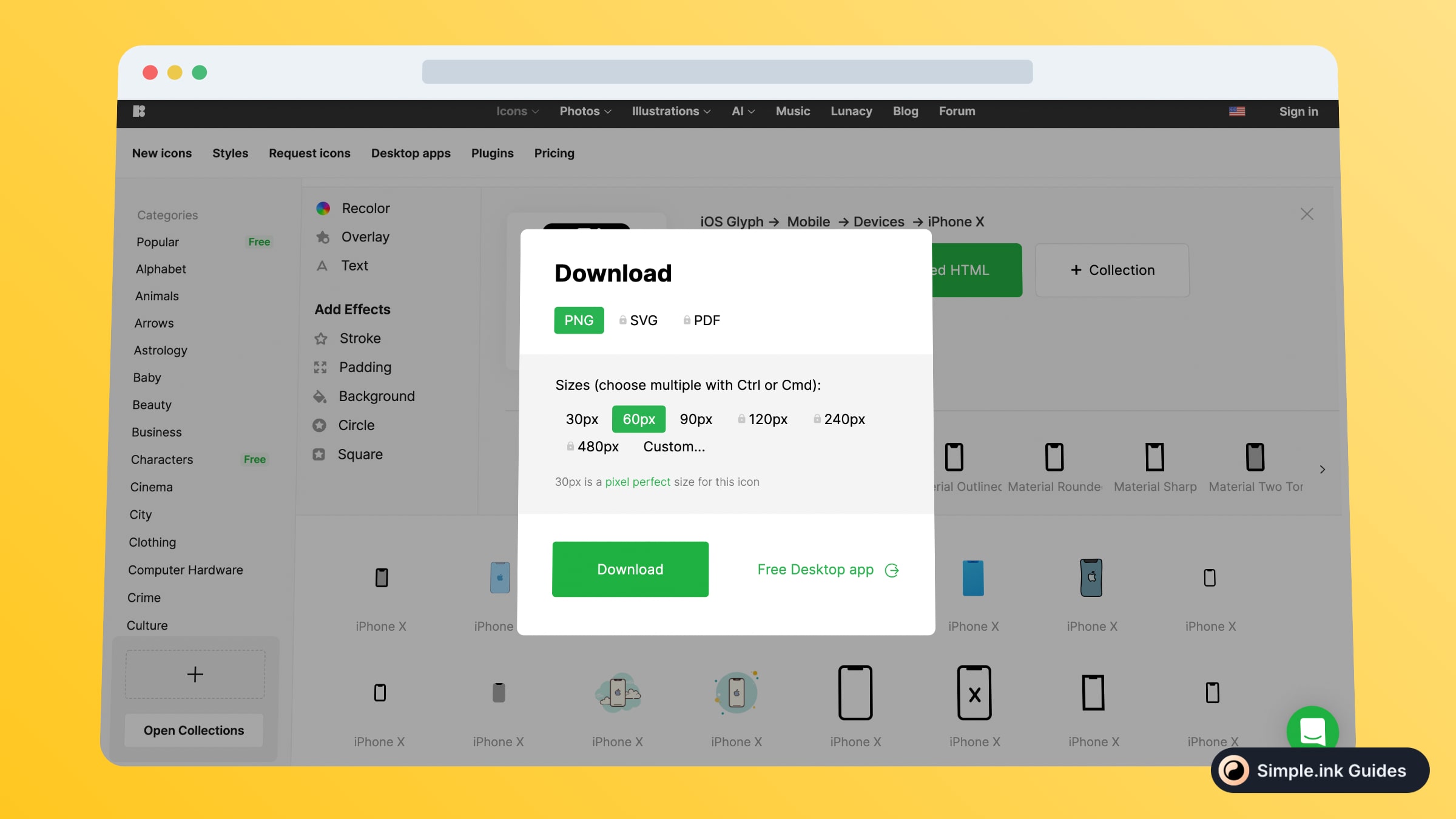Image resolution: width=1456 pixels, height=819 pixels.
Task: Select the Overlay effect icon
Action: pos(323,237)
